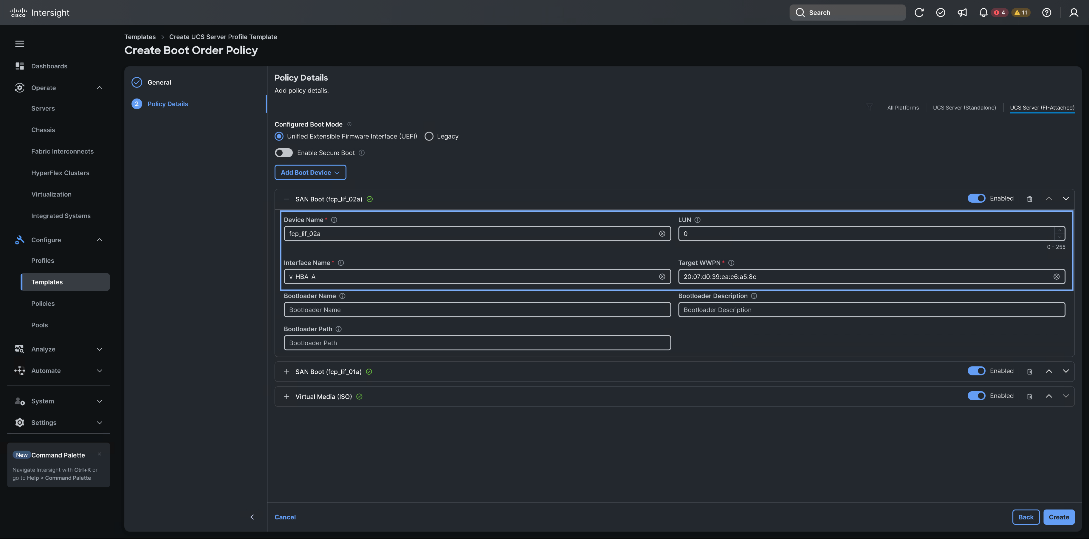Expand the Virtual Media ISO section
The image size is (1089, 539).
(x=286, y=397)
